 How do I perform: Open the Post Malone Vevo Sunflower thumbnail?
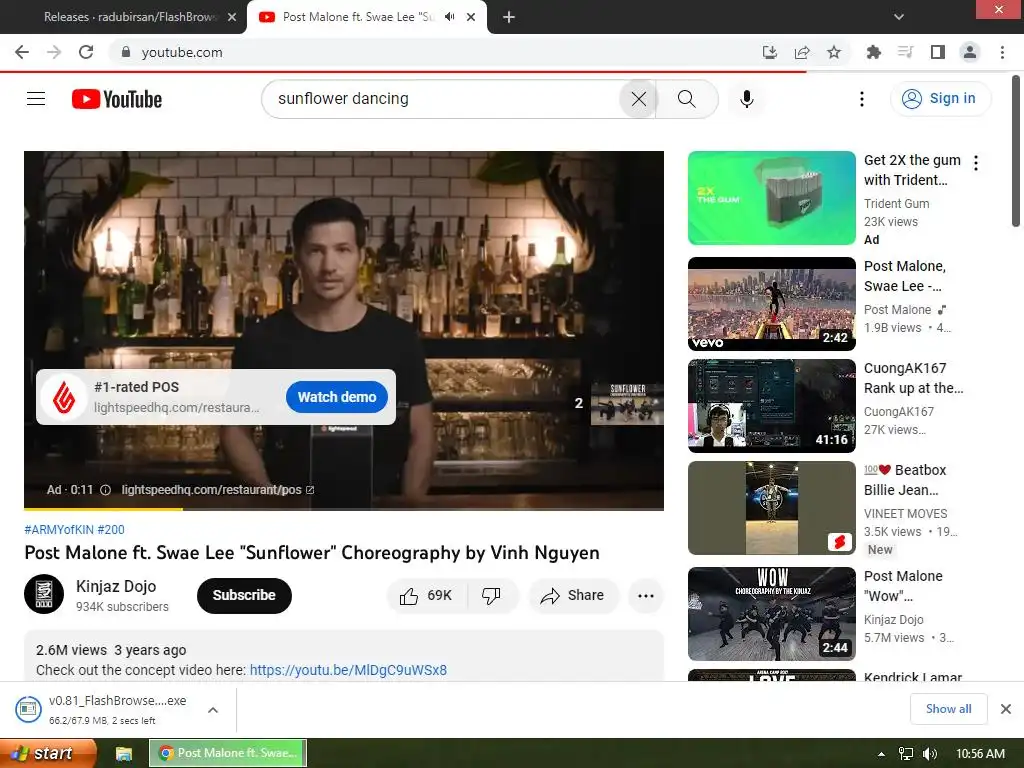[x=771, y=304]
